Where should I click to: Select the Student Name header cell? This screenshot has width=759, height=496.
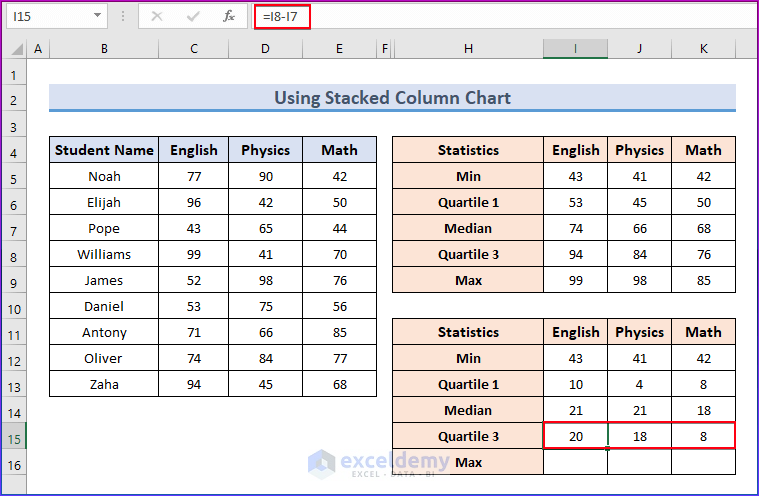104,150
